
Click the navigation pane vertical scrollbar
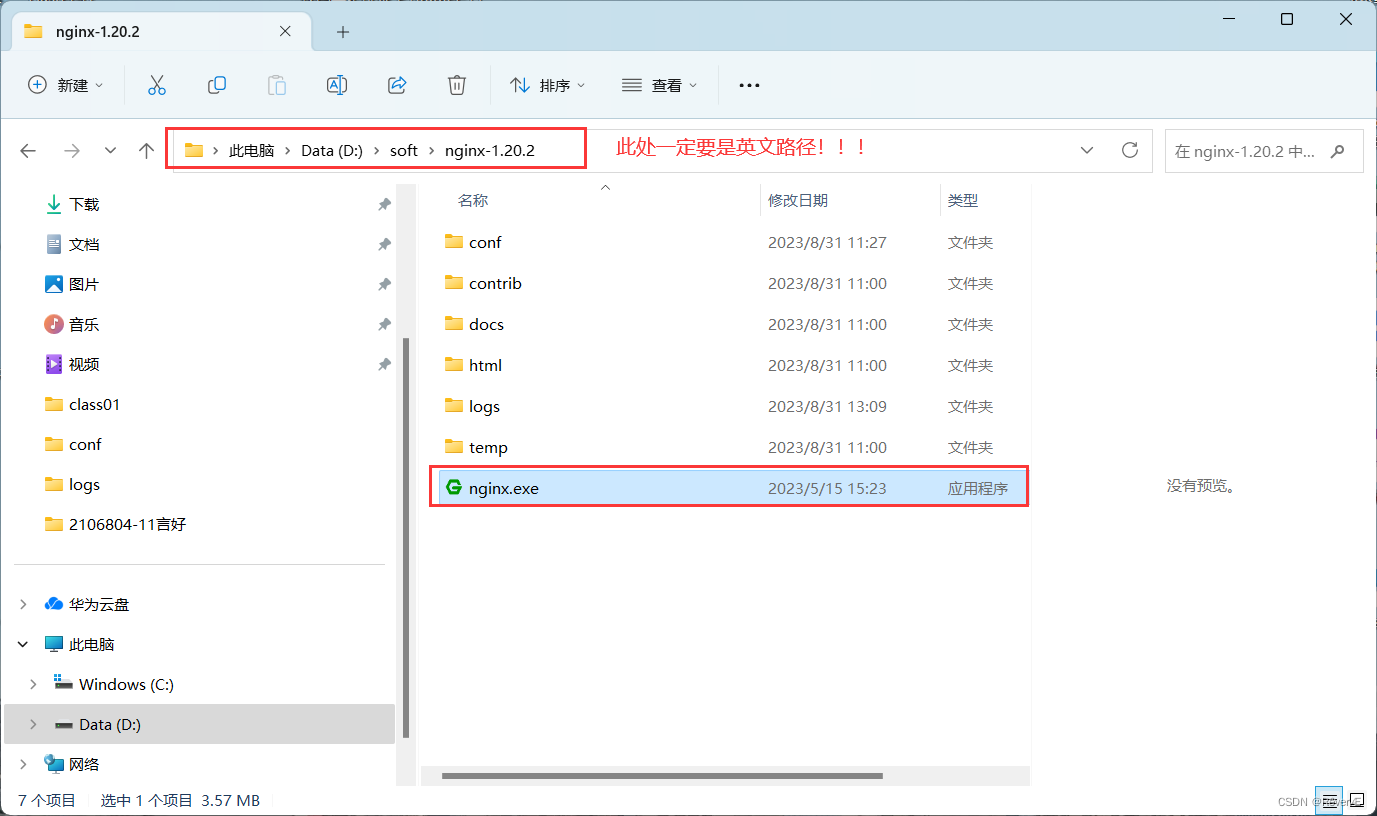tap(405, 538)
